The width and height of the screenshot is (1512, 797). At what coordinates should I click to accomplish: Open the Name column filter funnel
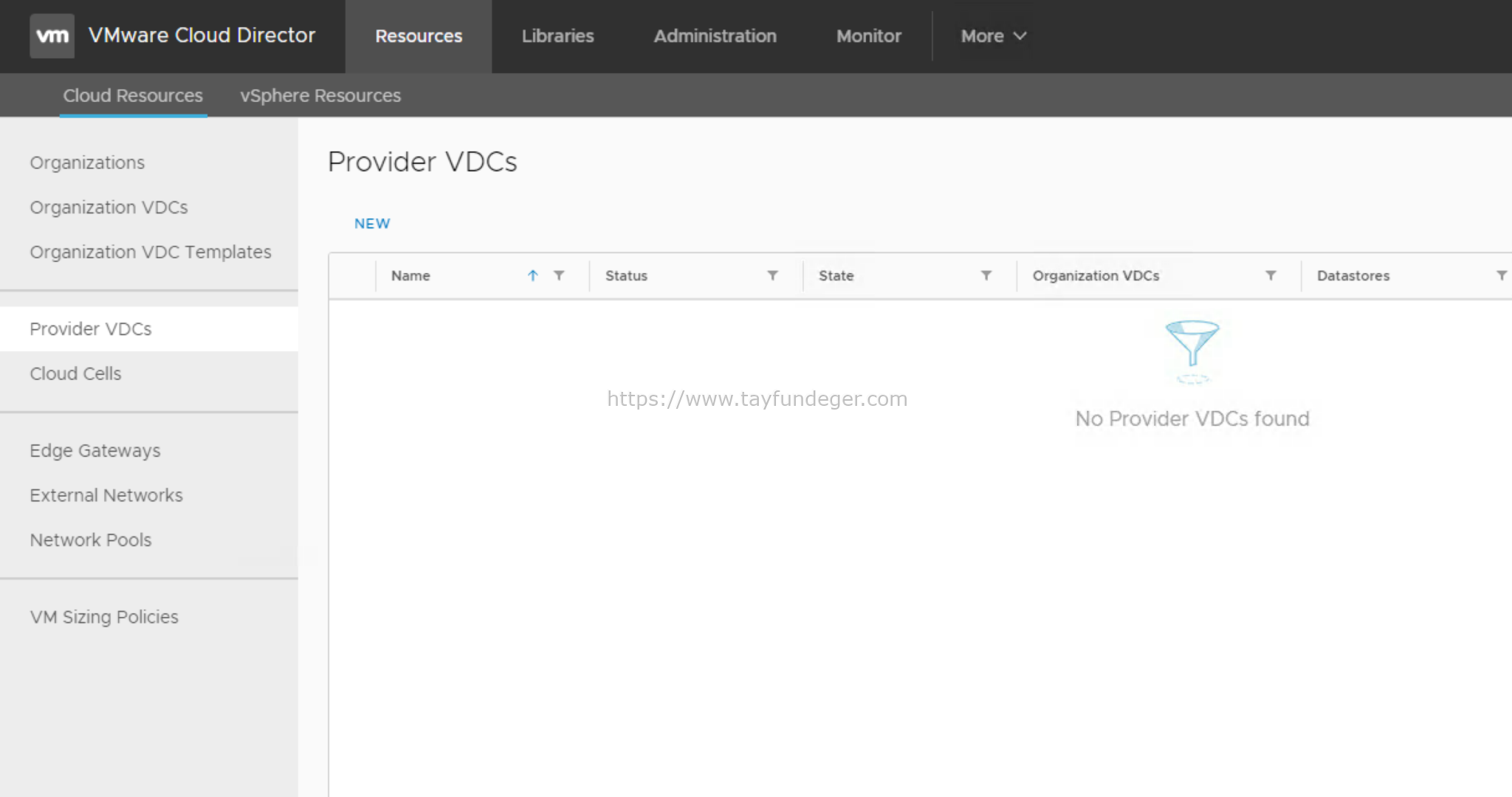(x=559, y=275)
